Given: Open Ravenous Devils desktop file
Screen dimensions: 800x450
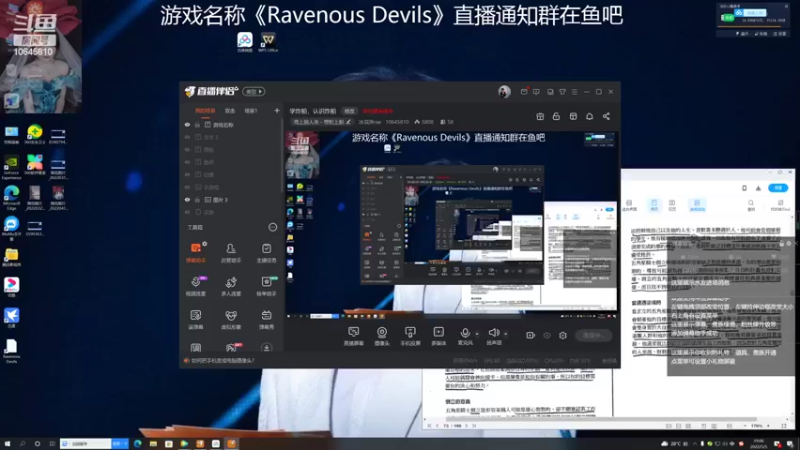Looking at the screenshot, I should pyautogui.click(x=11, y=351).
